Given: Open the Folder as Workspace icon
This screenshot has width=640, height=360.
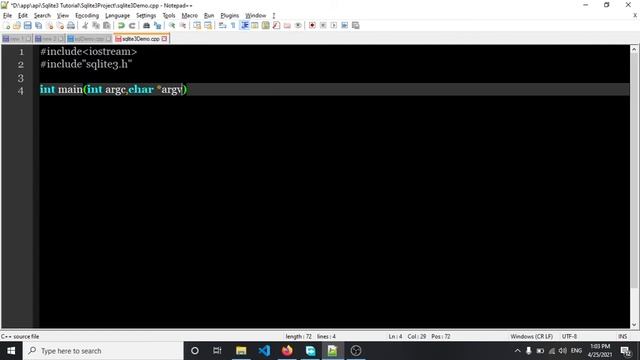Looking at the screenshot, I should [x=287, y=25].
